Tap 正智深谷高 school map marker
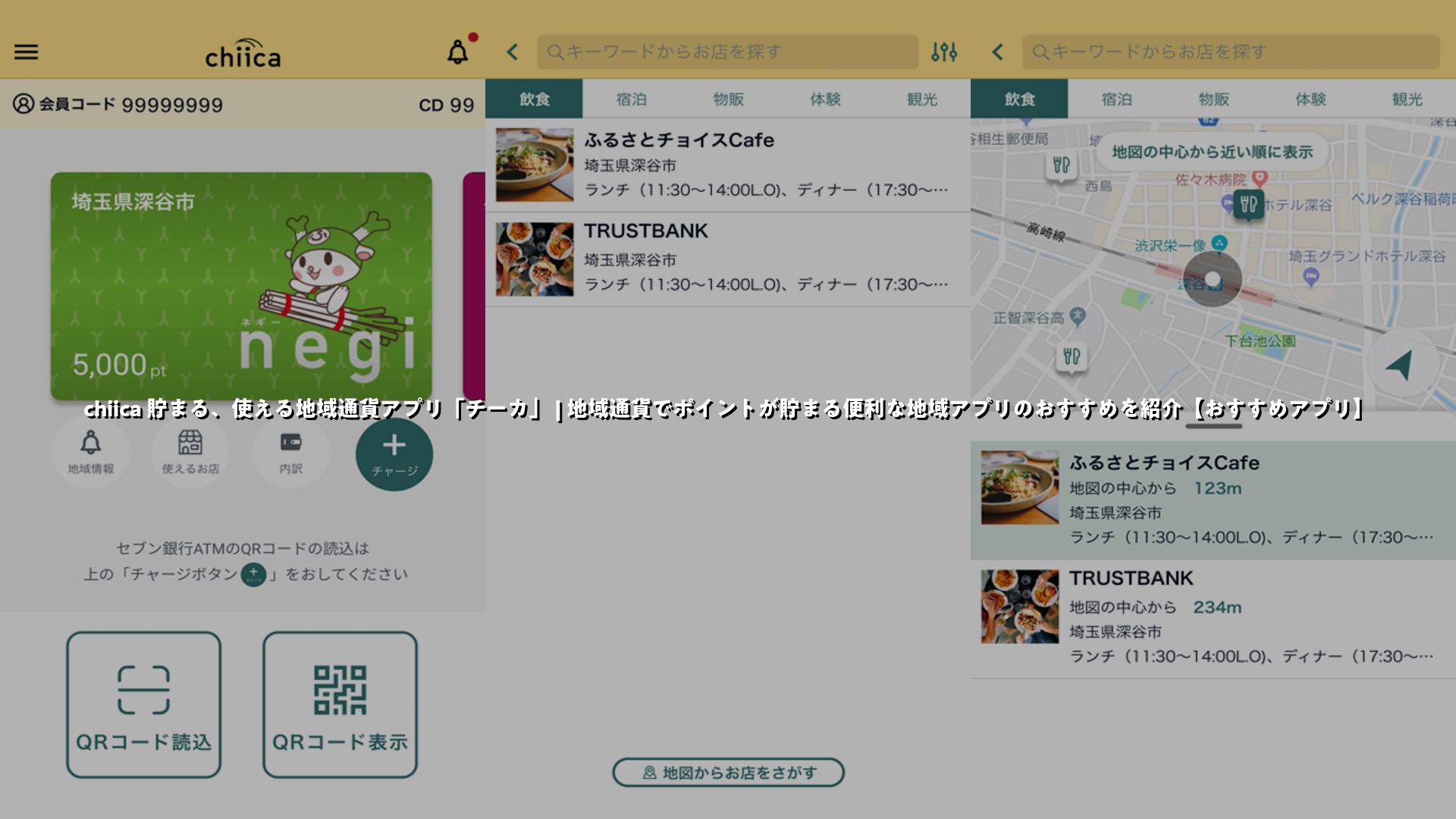1456x819 pixels. 1078,315
